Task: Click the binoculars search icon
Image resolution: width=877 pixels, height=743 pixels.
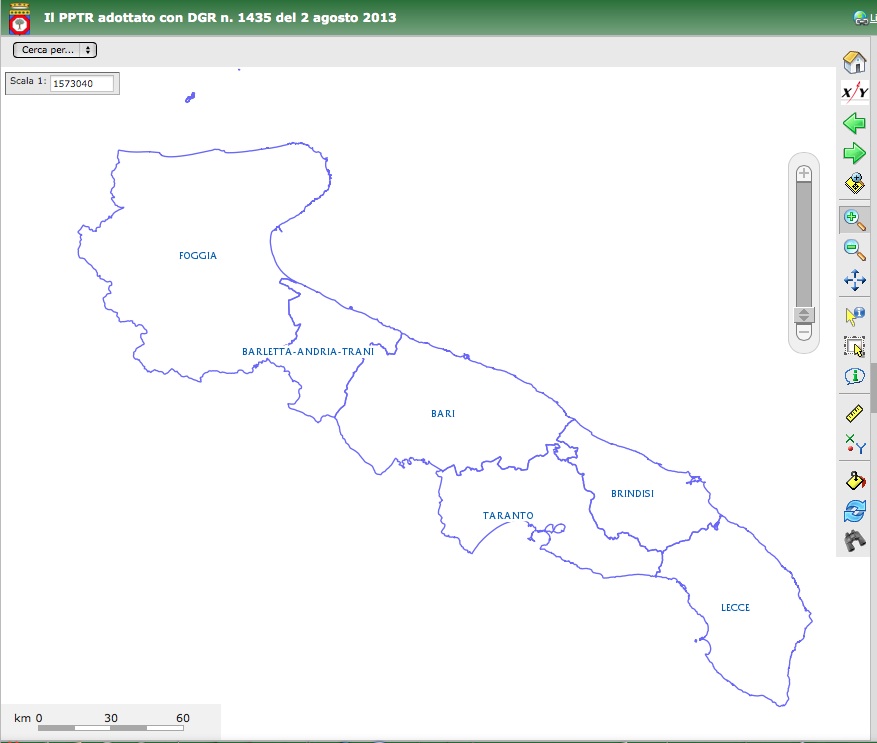Action: 854,541
